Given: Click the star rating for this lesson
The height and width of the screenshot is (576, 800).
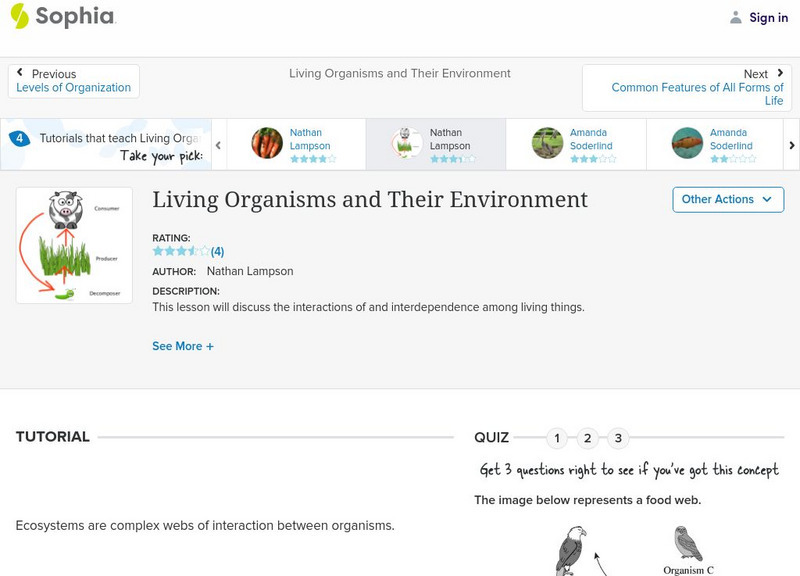Looking at the screenshot, I should coord(180,251).
